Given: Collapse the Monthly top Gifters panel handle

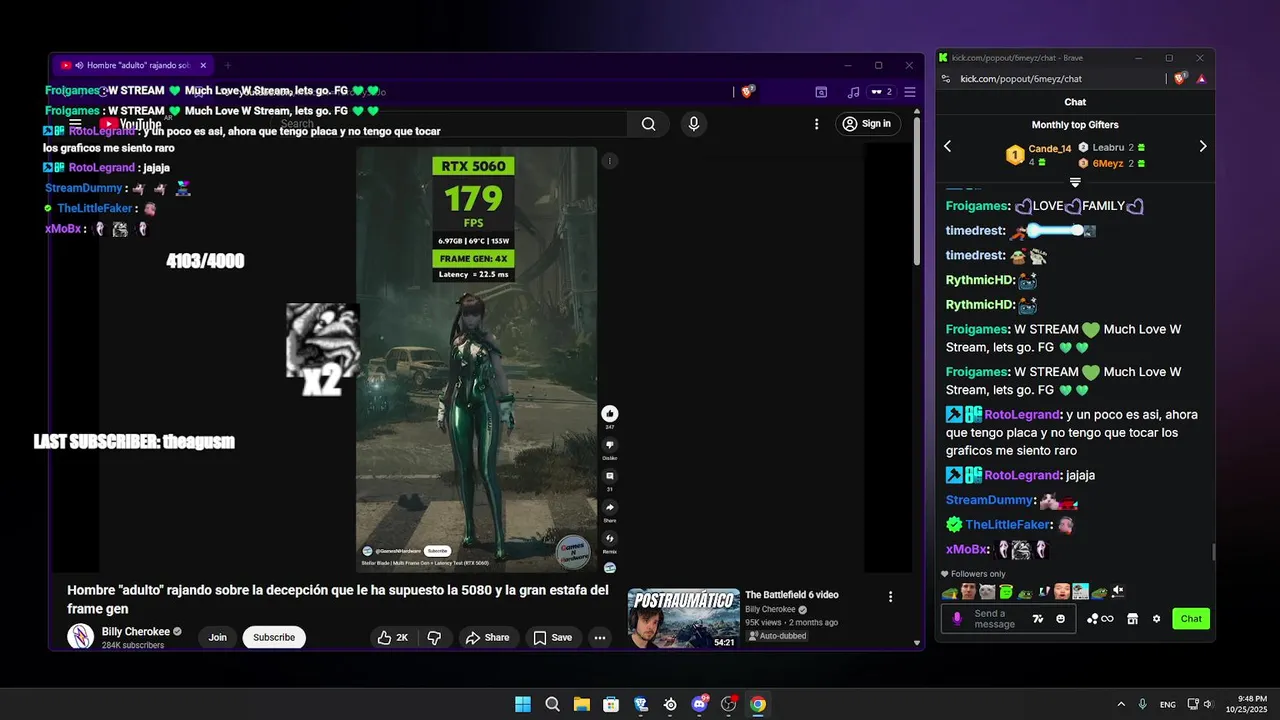Looking at the screenshot, I should 1075,182.
